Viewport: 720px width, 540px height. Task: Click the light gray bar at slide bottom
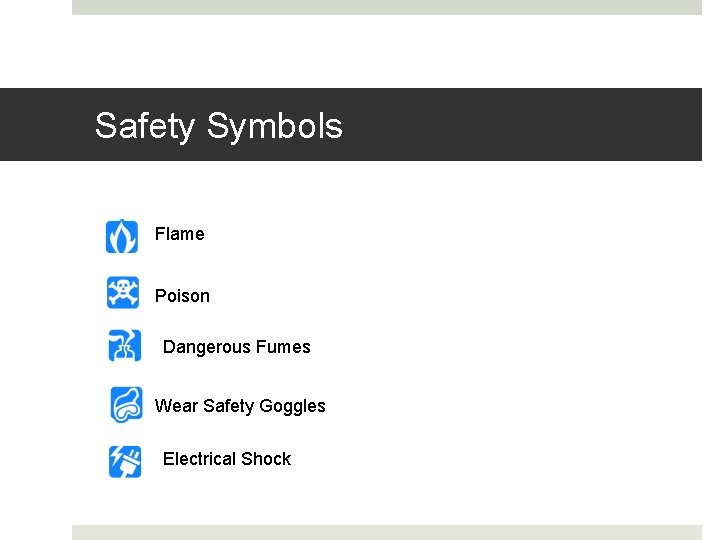[386, 532]
